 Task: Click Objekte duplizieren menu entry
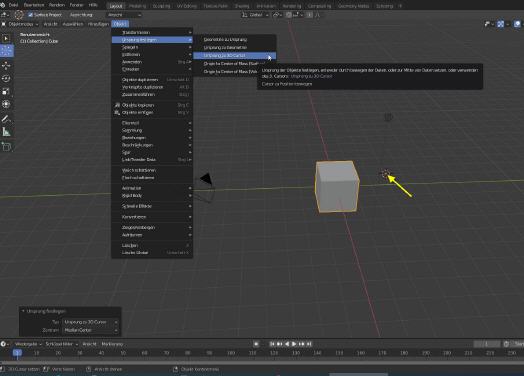152,80
